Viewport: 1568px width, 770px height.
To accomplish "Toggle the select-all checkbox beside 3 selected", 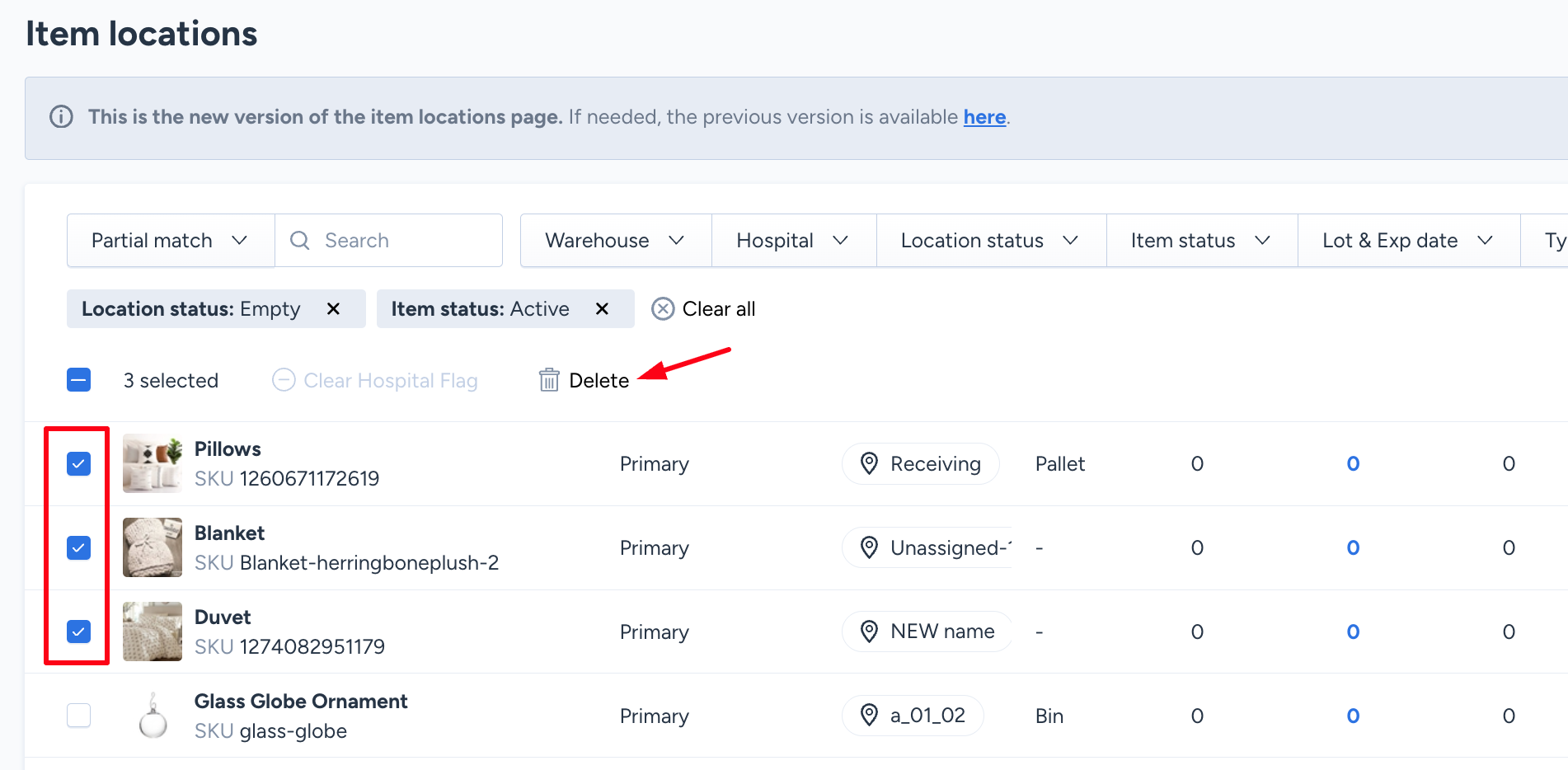I will click(79, 380).
